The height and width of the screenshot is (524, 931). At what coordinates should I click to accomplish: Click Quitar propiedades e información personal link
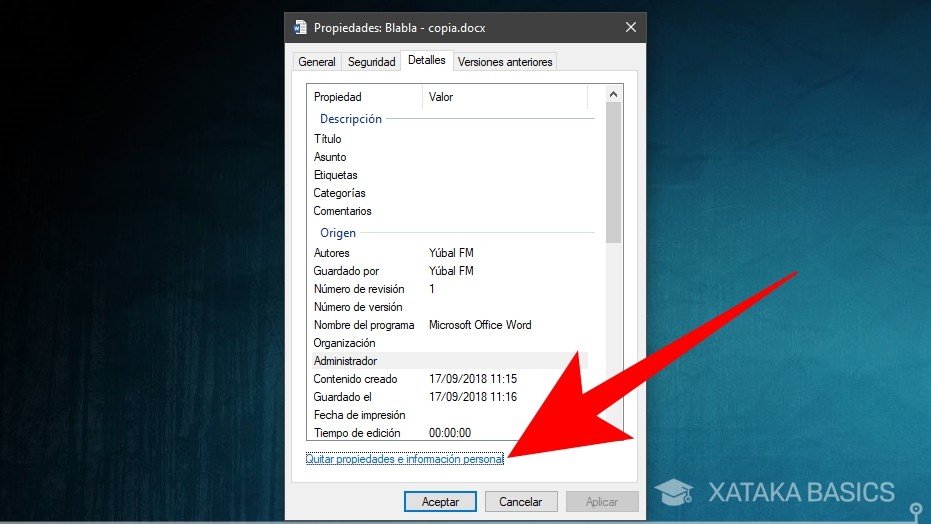tap(404, 459)
